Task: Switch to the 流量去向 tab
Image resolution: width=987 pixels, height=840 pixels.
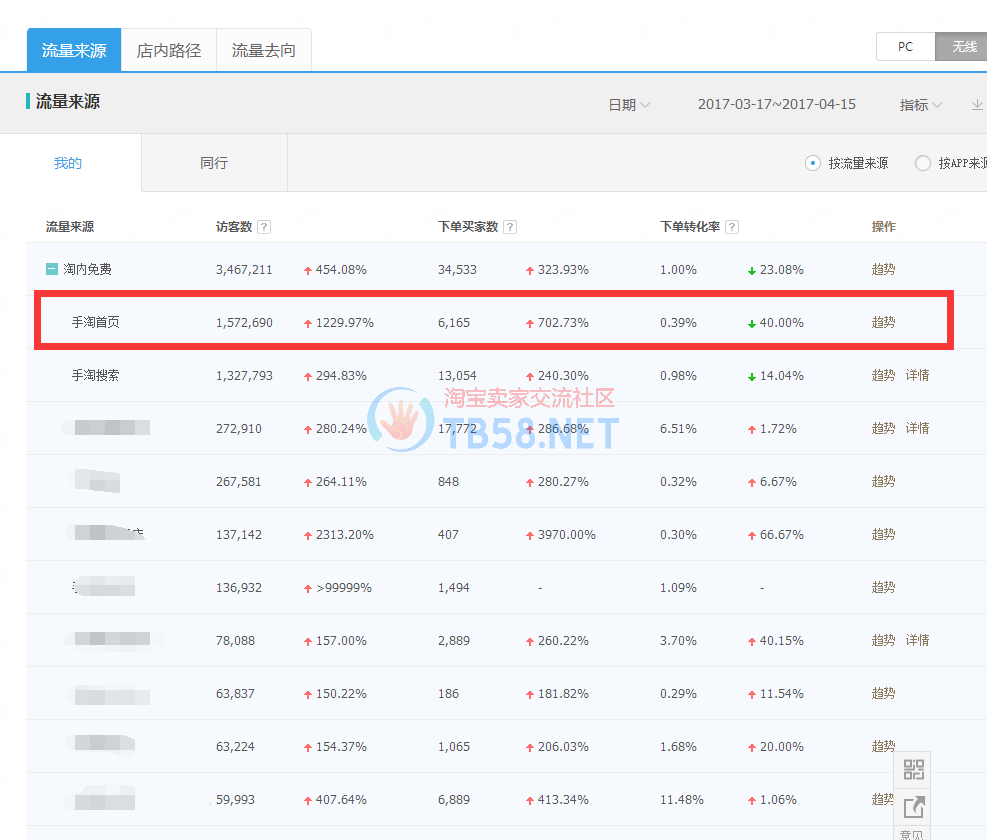Action: tap(263, 50)
